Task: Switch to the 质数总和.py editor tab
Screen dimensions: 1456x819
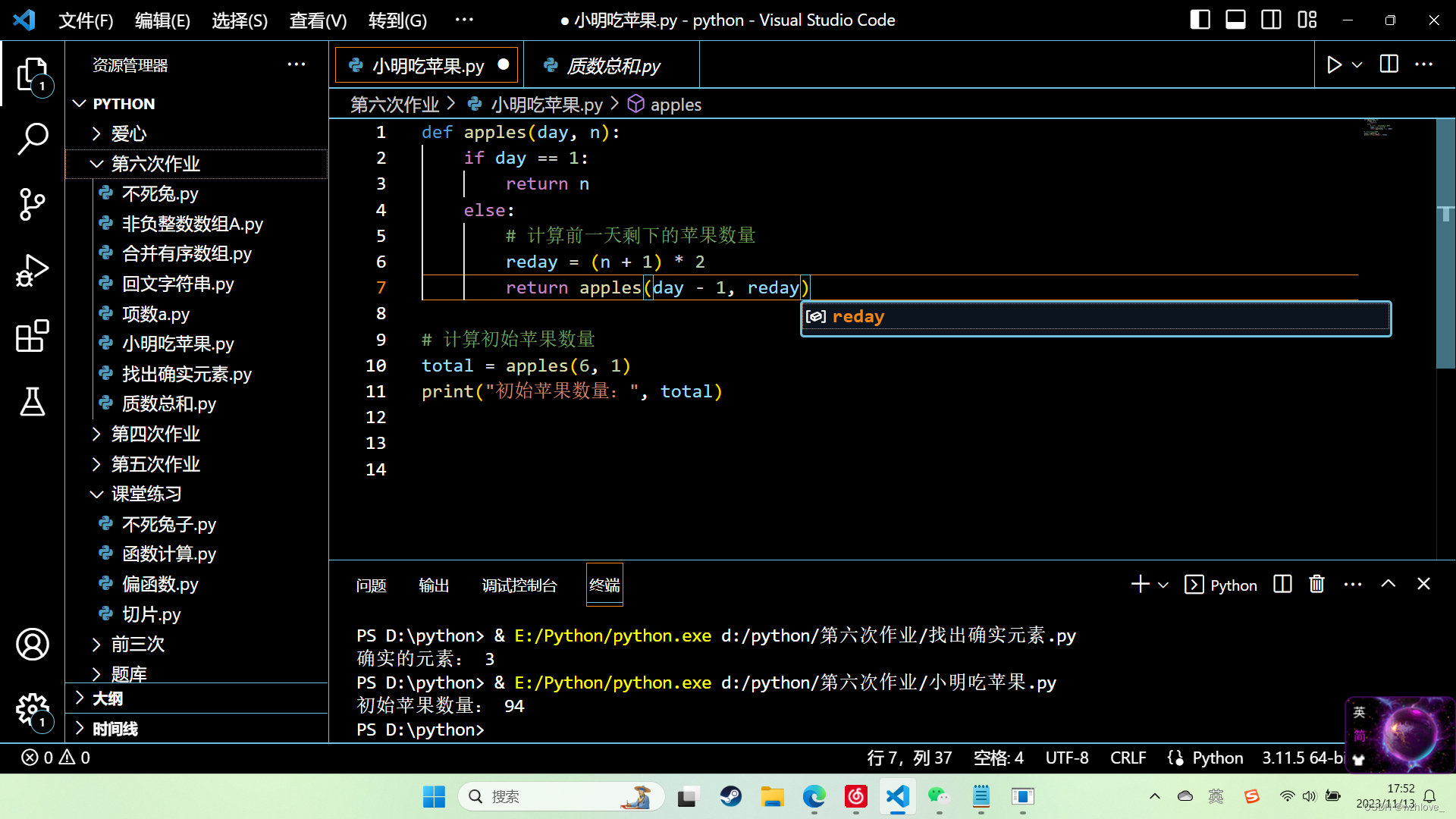Action: (x=611, y=66)
